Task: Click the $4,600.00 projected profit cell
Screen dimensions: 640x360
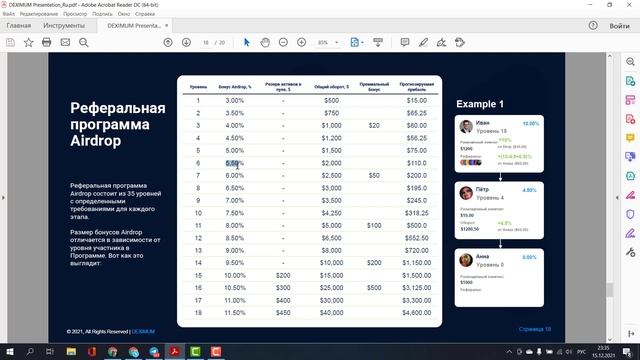Action: click(x=416, y=313)
